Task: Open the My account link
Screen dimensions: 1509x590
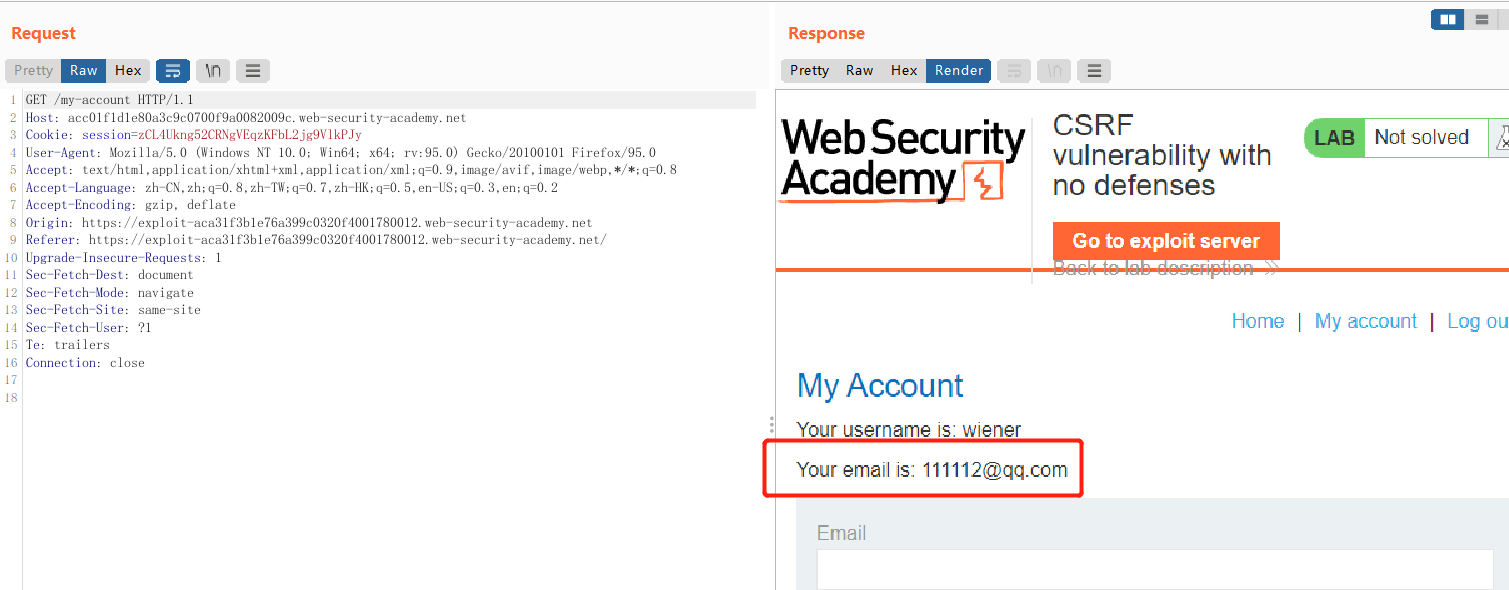Action: 1365,321
